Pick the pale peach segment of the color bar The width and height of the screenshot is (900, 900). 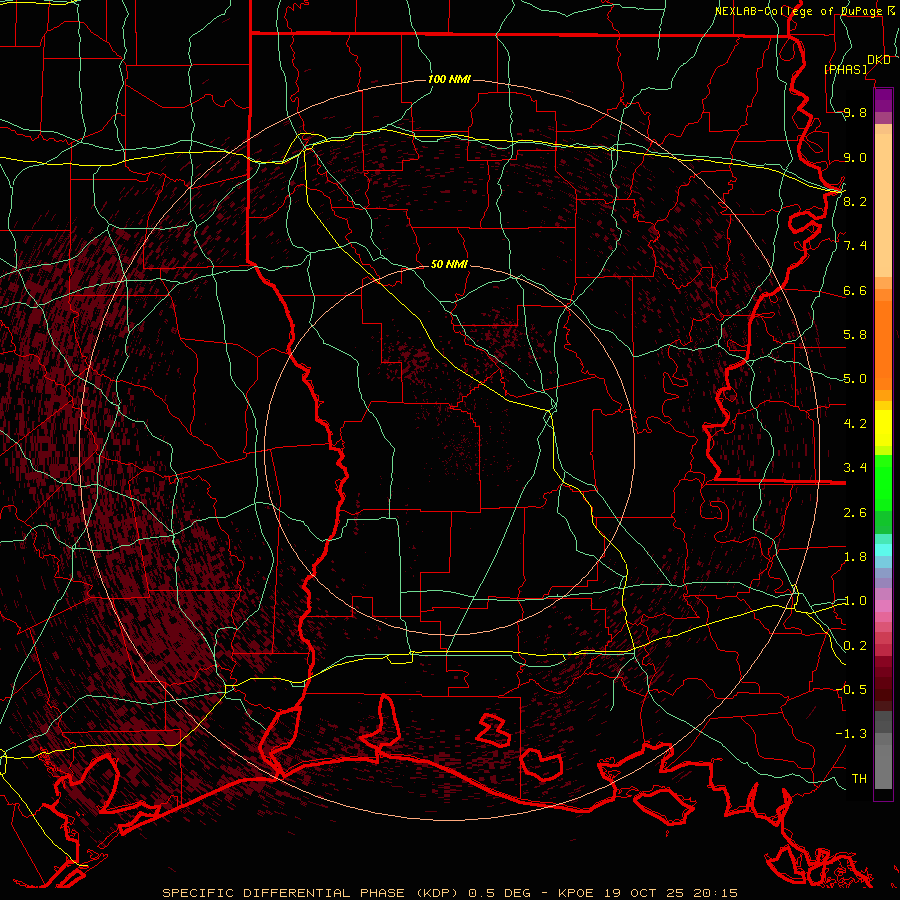(x=883, y=205)
